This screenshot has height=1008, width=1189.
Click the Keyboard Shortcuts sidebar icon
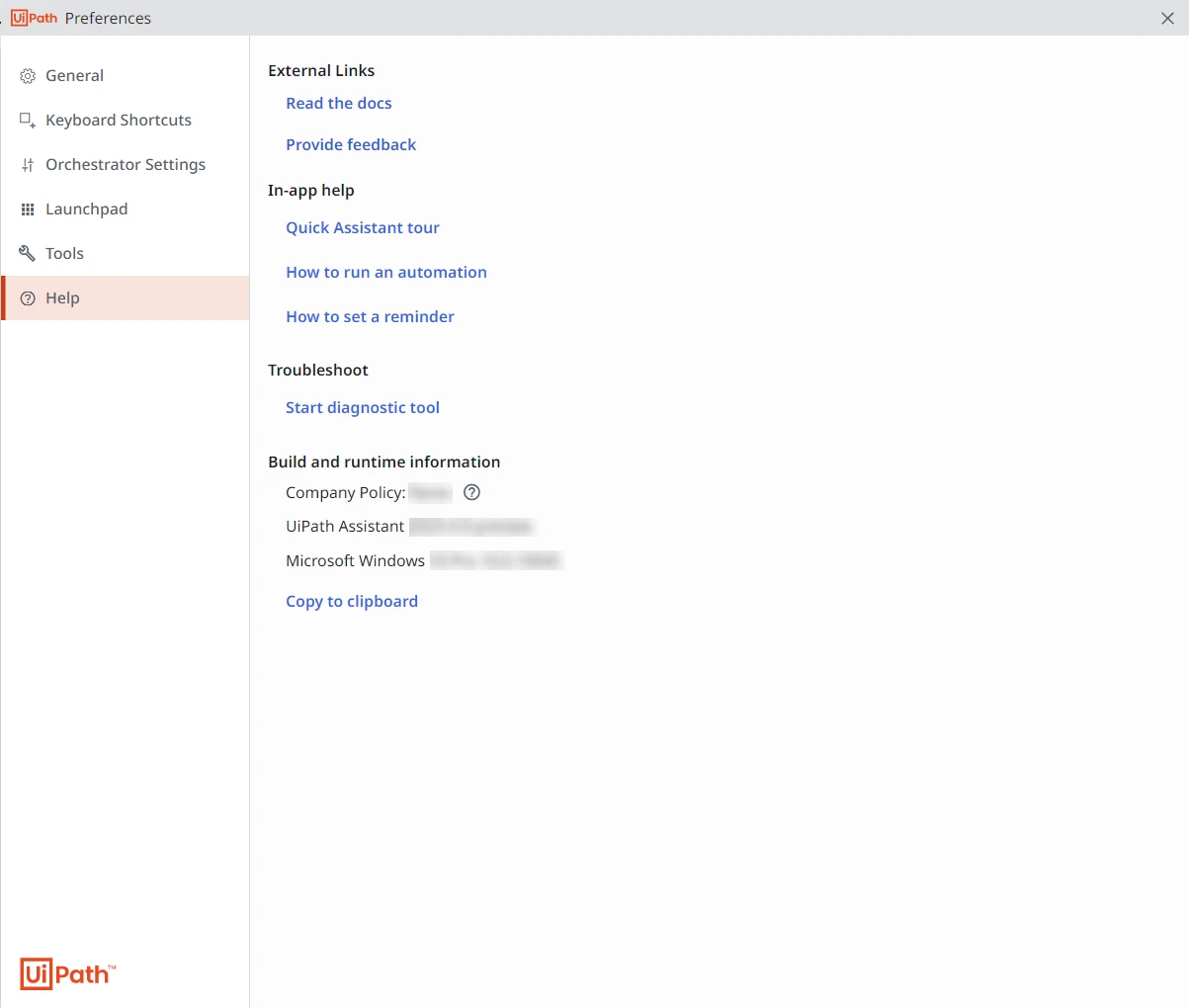(28, 121)
